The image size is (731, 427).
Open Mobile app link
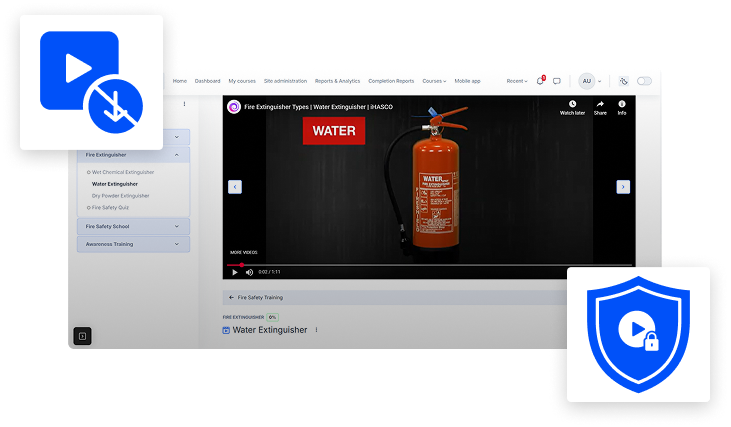point(467,81)
